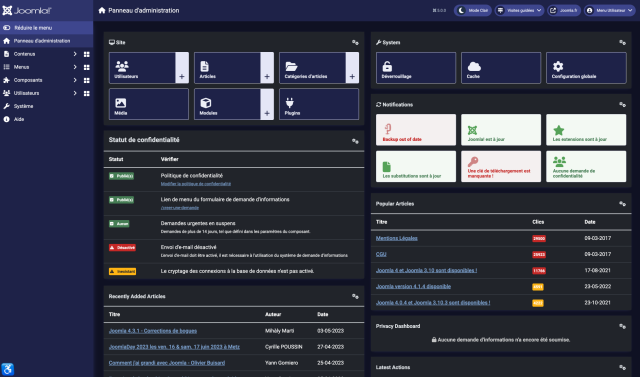The width and height of the screenshot is (640, 377).
Task: Add a new article with plus button
Action: [x=267, y=68]
